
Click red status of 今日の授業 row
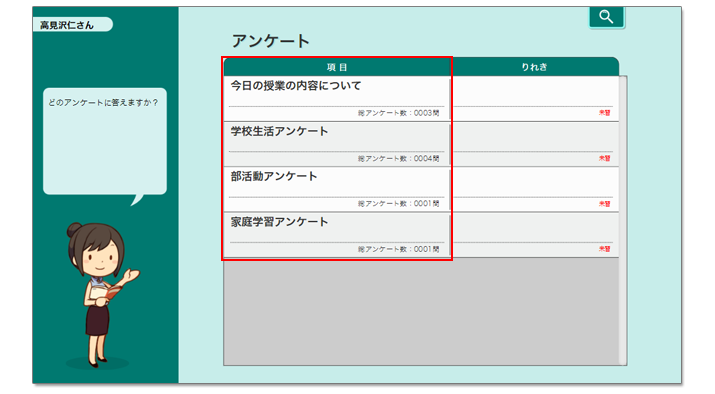605,113
